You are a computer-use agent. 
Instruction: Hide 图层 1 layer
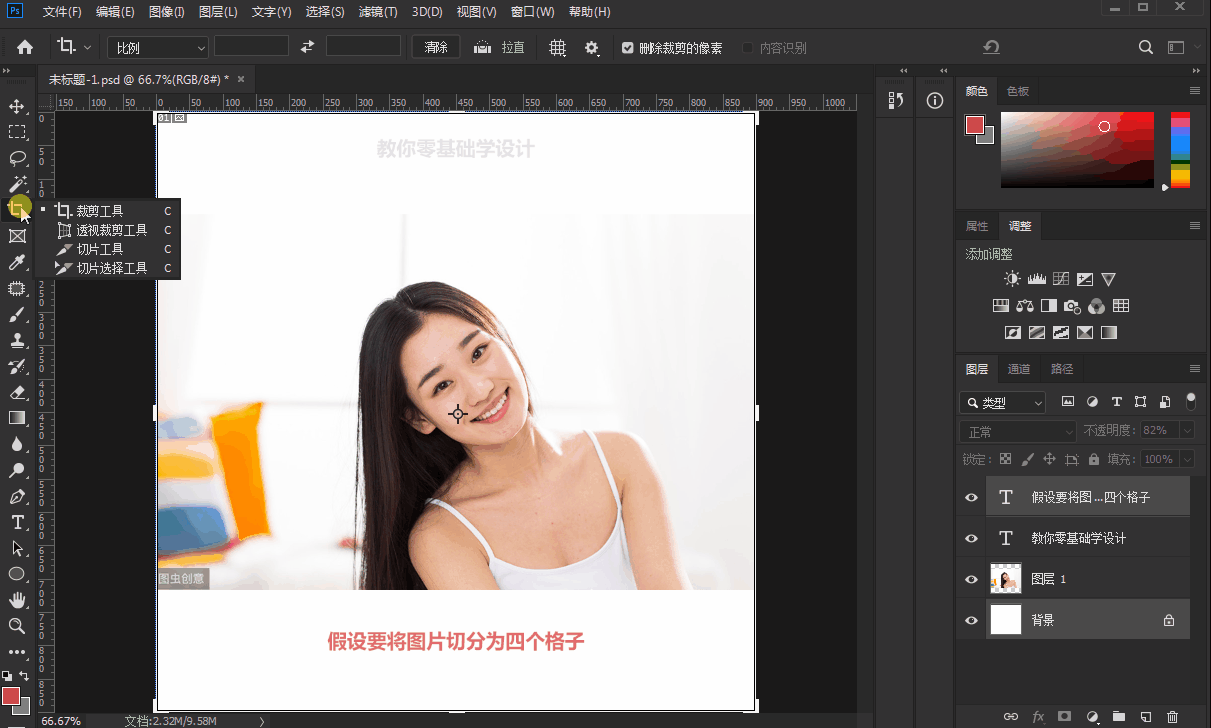pos(971,579)
